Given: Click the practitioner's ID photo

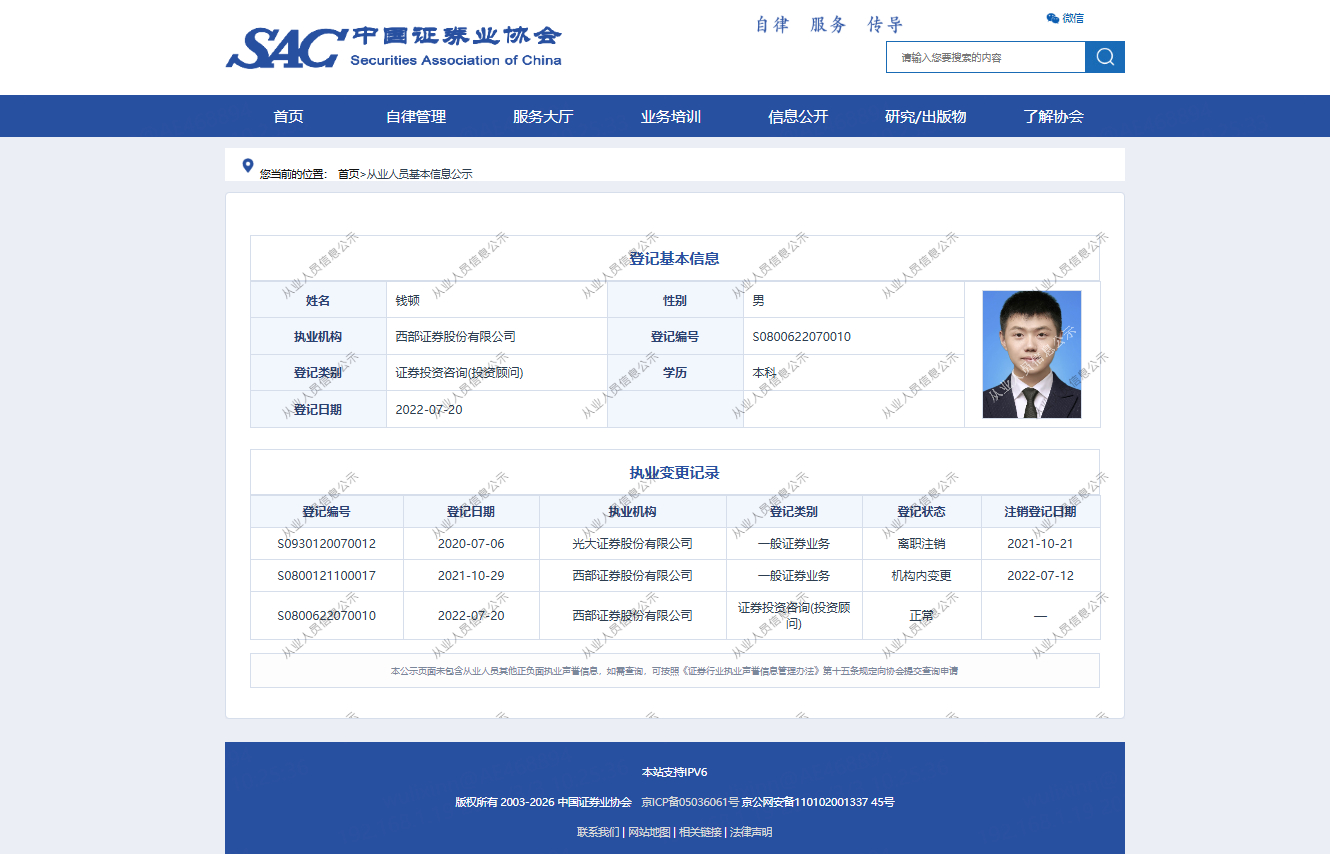Looking at the screenshot, I should point(1031,354).
